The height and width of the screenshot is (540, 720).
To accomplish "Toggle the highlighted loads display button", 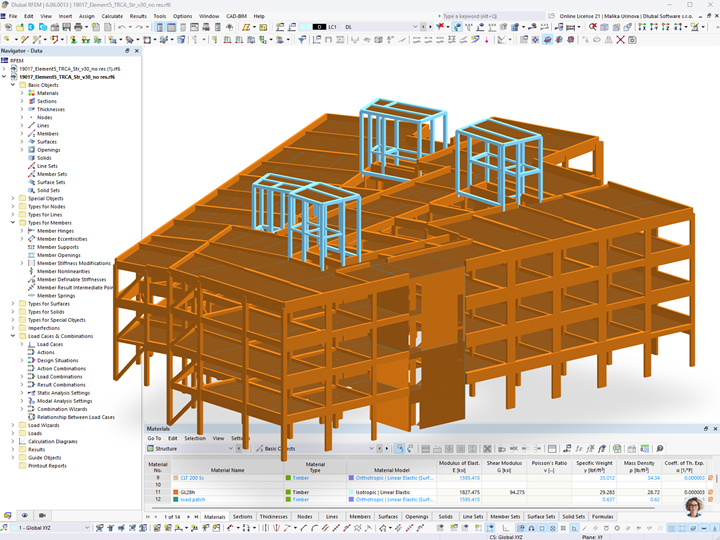I will pos(458,27).
